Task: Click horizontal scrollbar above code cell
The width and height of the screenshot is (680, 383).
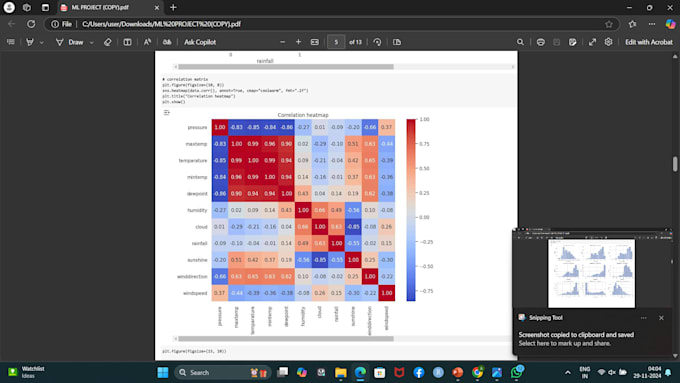Action: [x=286, y=67]
